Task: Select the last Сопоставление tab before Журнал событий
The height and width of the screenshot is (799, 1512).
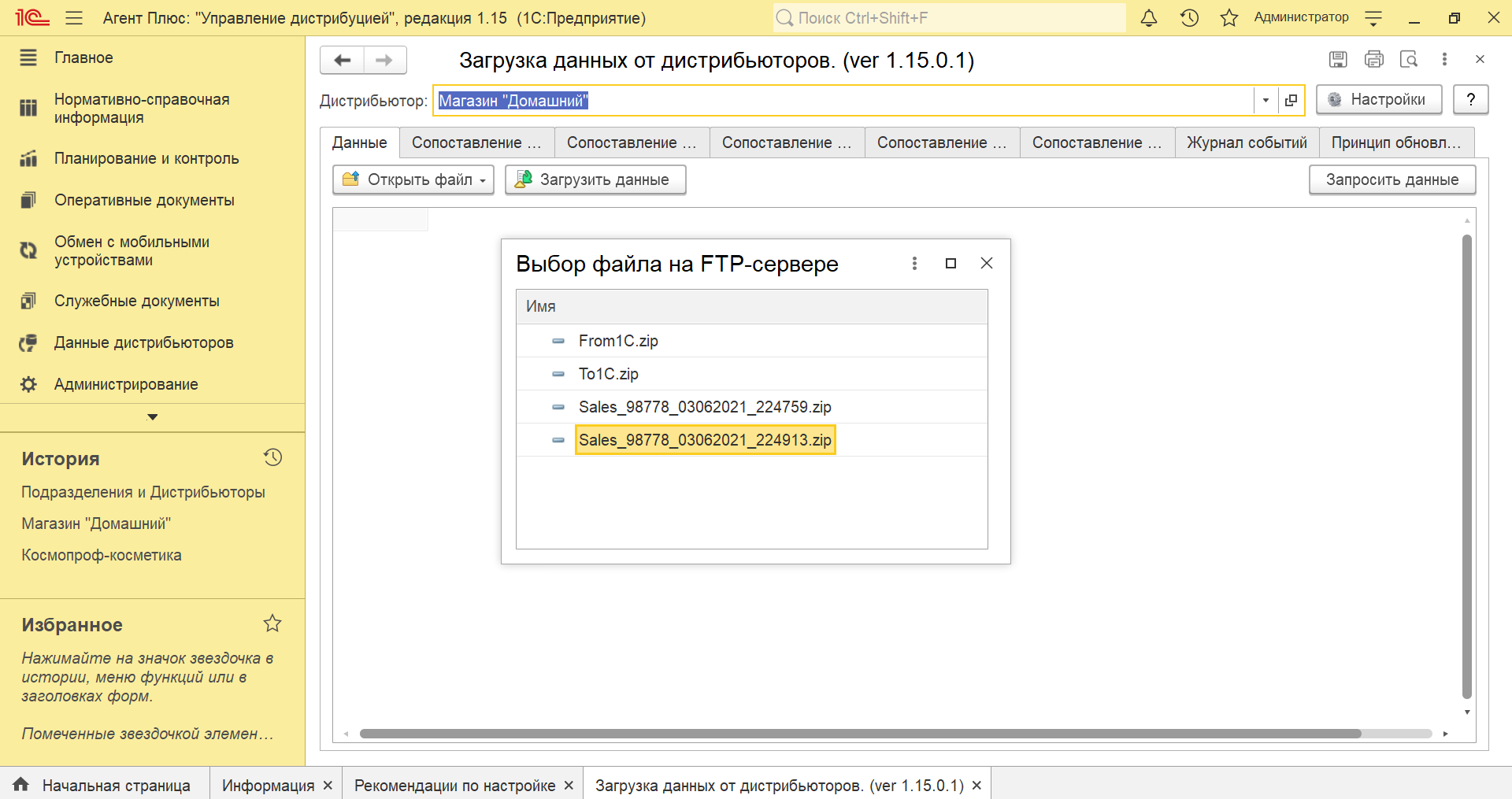Action: (x=1098, y=142)
